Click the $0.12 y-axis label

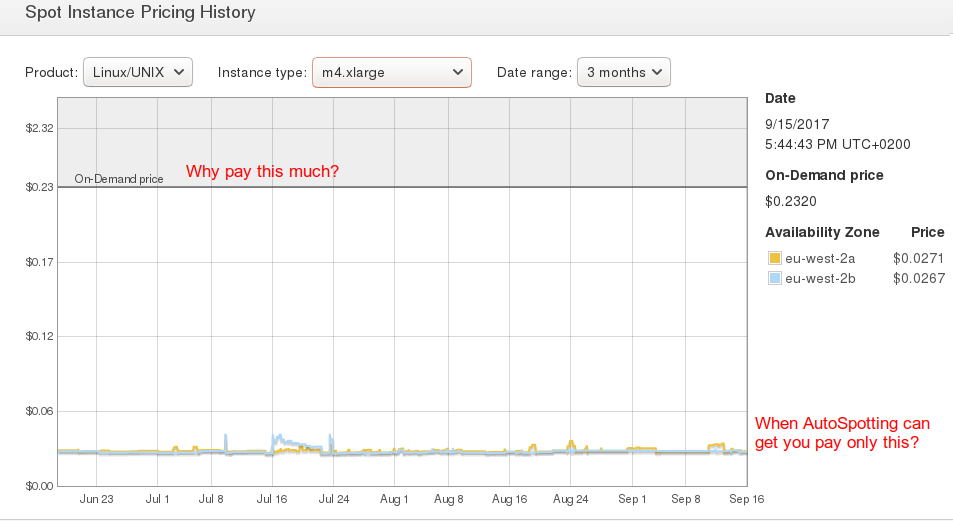click(40, 336)
